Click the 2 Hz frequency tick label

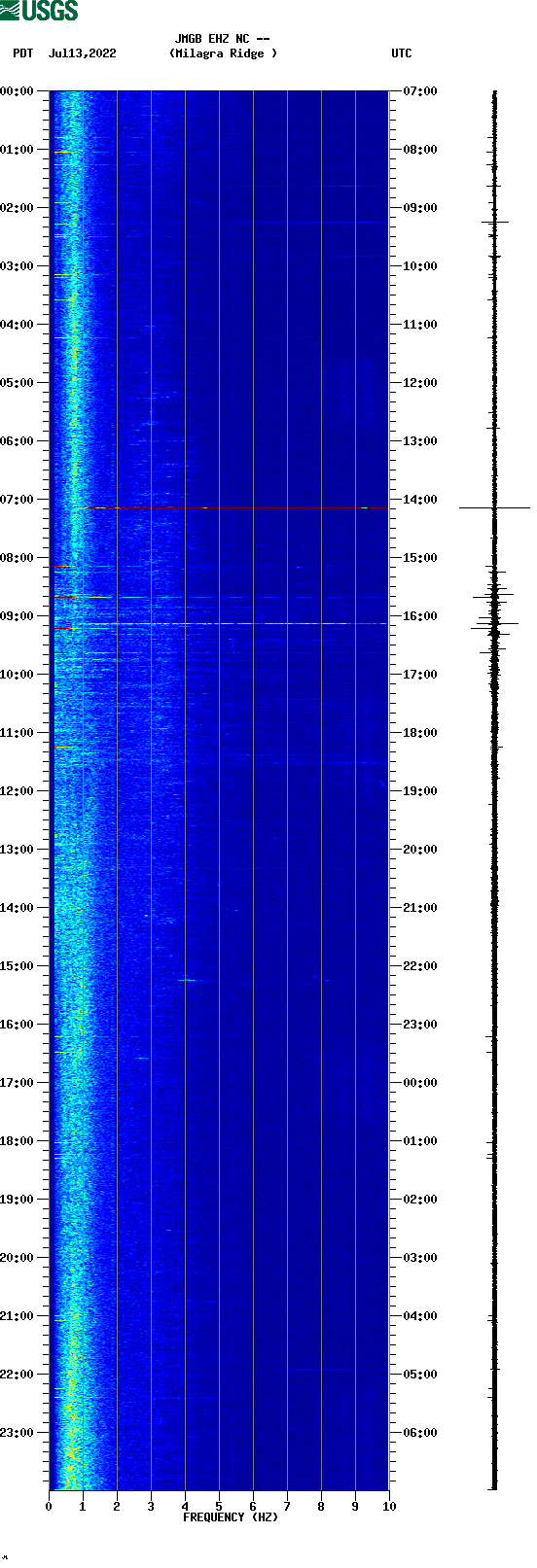pyautogui.click(x=117, y=1507)
